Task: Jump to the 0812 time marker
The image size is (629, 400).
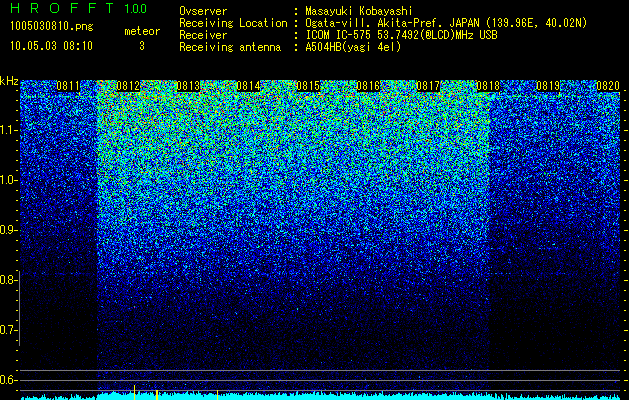Action: click(x=128, y=86)
